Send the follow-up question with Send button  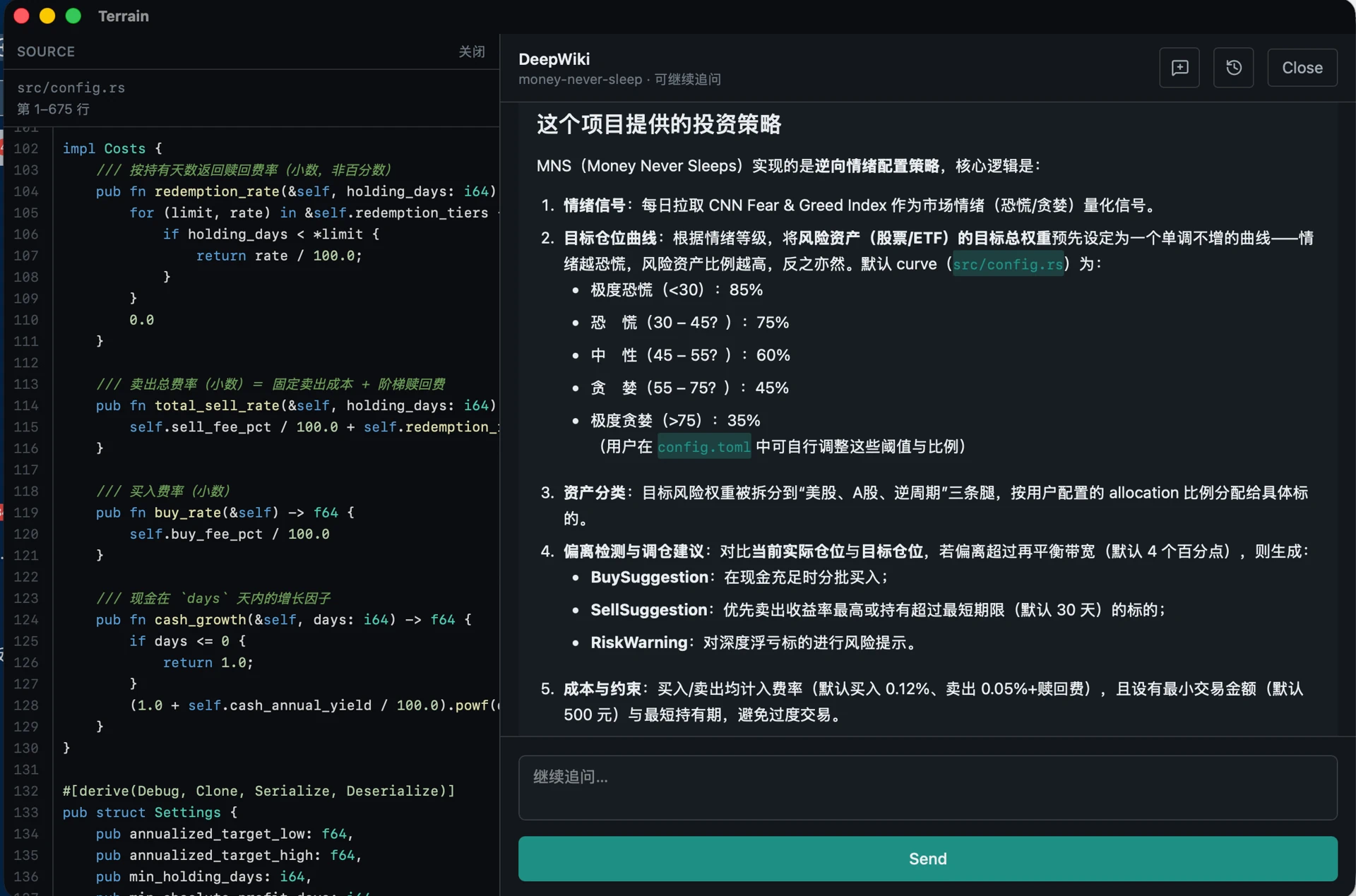point(928,859)
